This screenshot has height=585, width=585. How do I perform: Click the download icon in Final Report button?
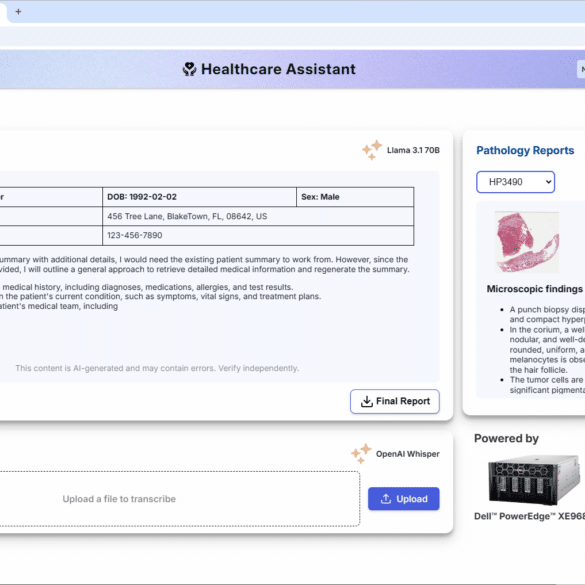tap(367, 401)
